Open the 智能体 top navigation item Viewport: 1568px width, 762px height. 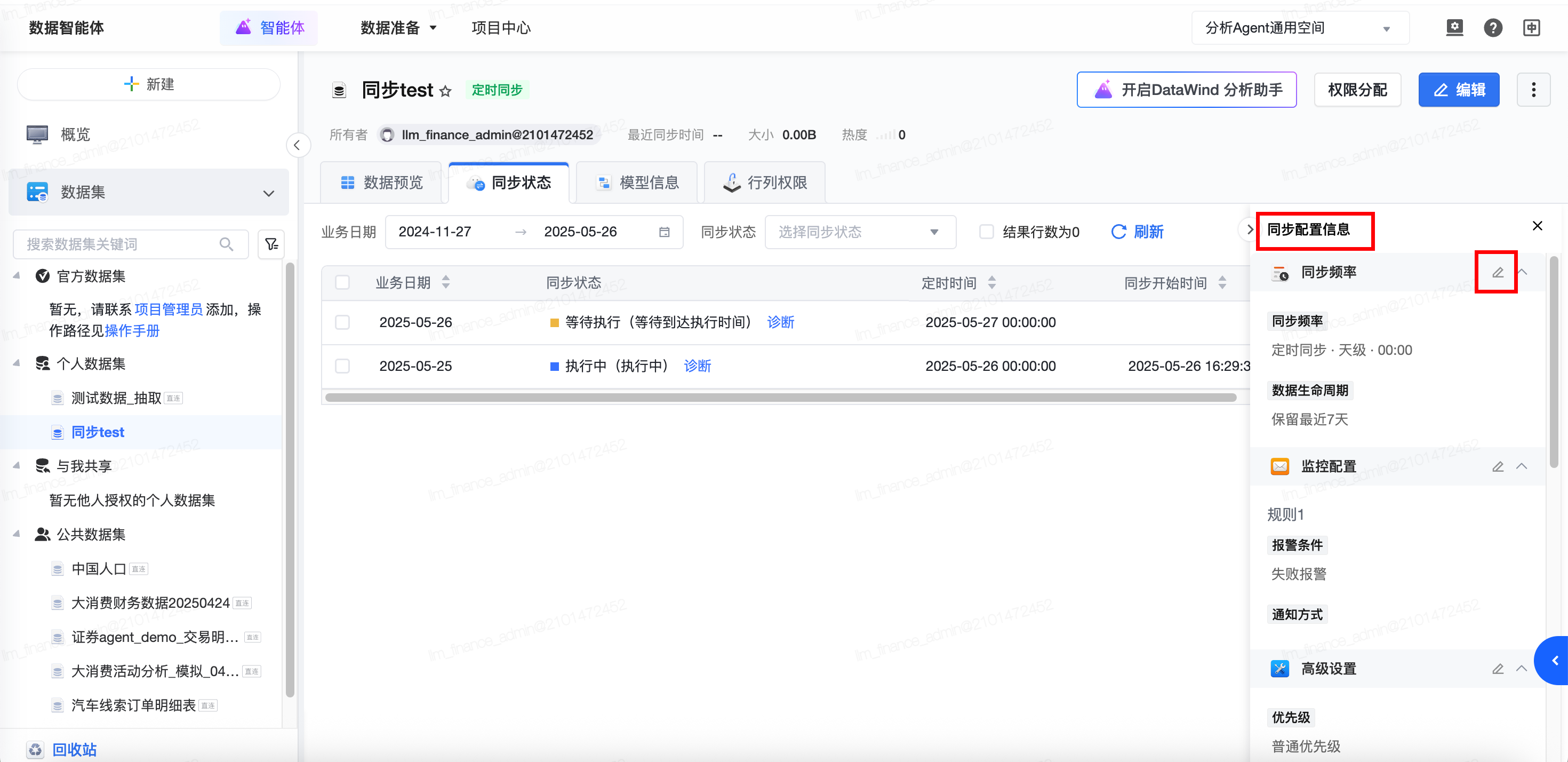click(x=270, y=28)
